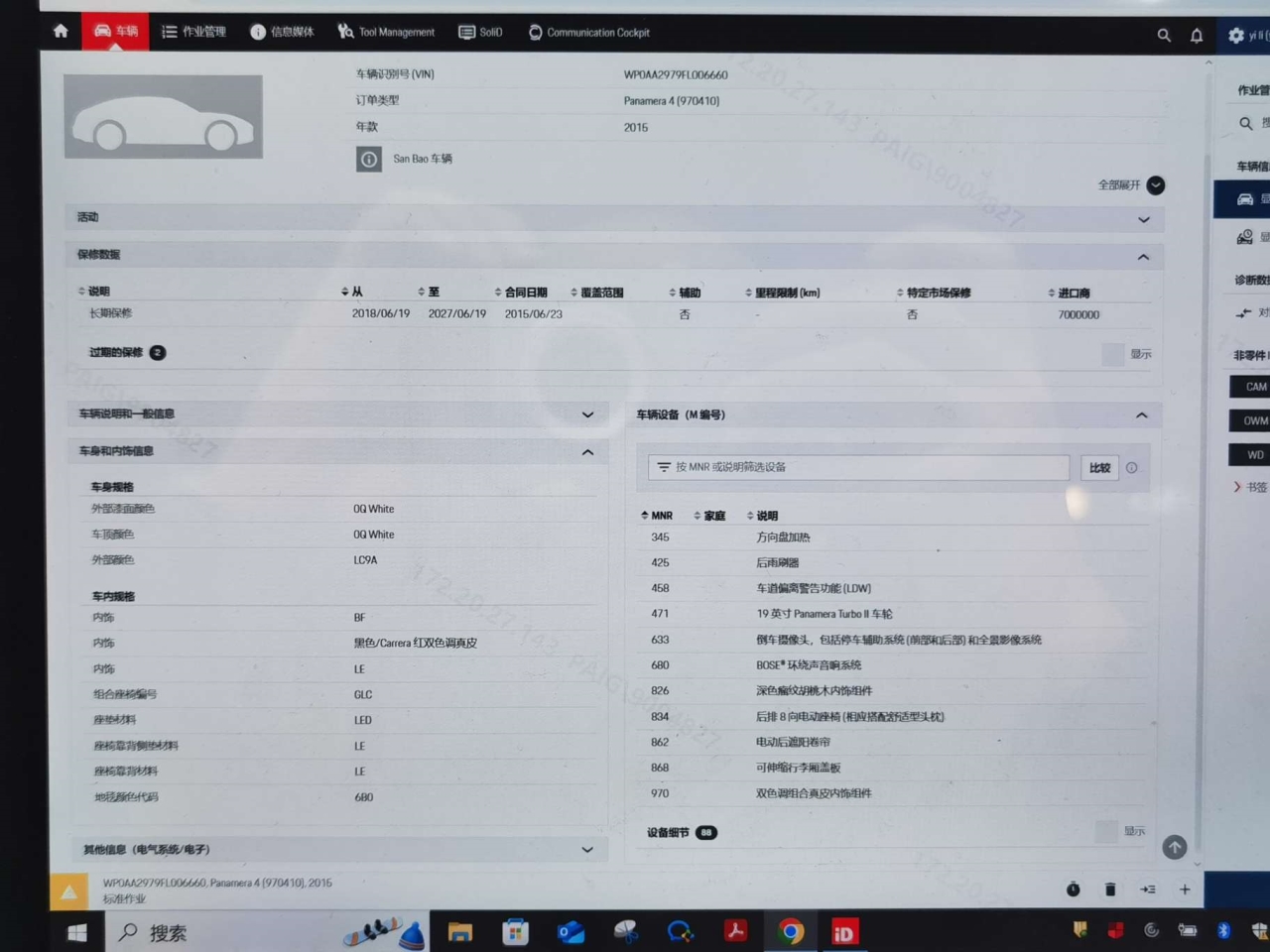Click the search magnifier in right sidebar

coord(1245,123)
